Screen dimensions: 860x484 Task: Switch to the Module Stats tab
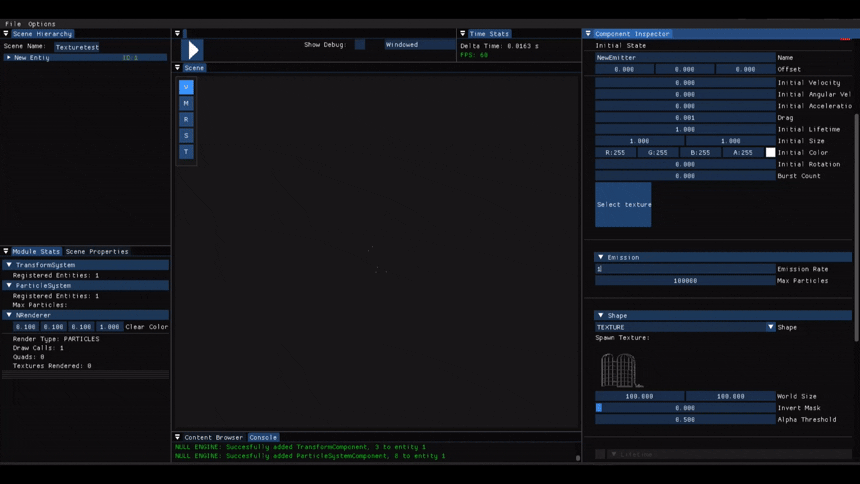click(x=36, y=251)
